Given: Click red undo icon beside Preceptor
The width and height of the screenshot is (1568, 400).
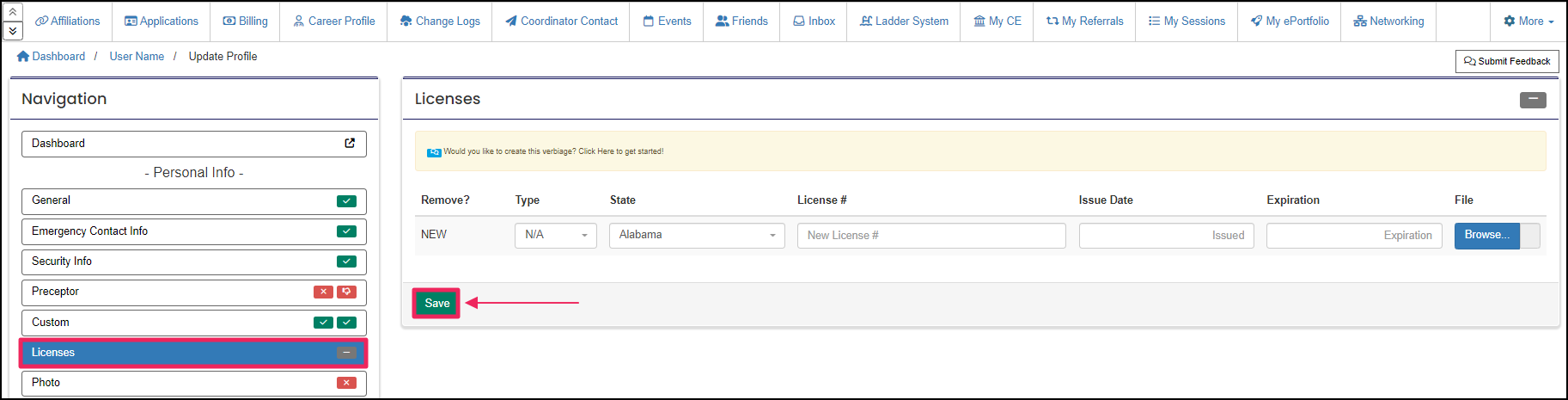Looking at the screenshot, I should point(346,292).
